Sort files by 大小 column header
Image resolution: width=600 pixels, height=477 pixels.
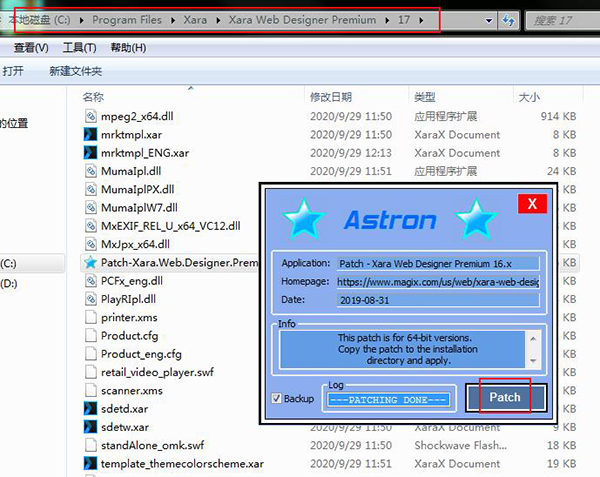(529, 97)
